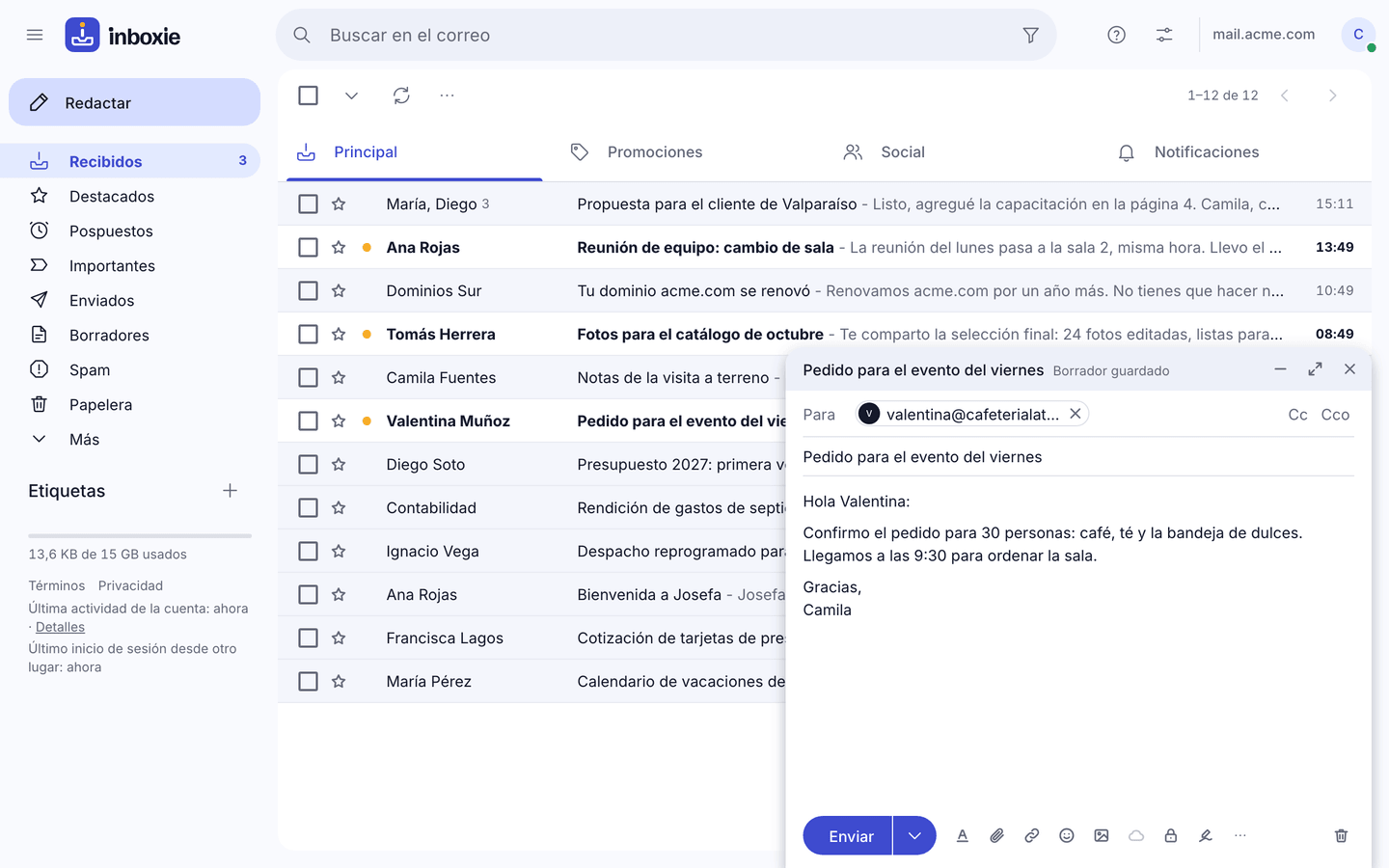Open the help question mark icon
This screenshot has height=868, width=1389.
click(x=1117, y=35)
